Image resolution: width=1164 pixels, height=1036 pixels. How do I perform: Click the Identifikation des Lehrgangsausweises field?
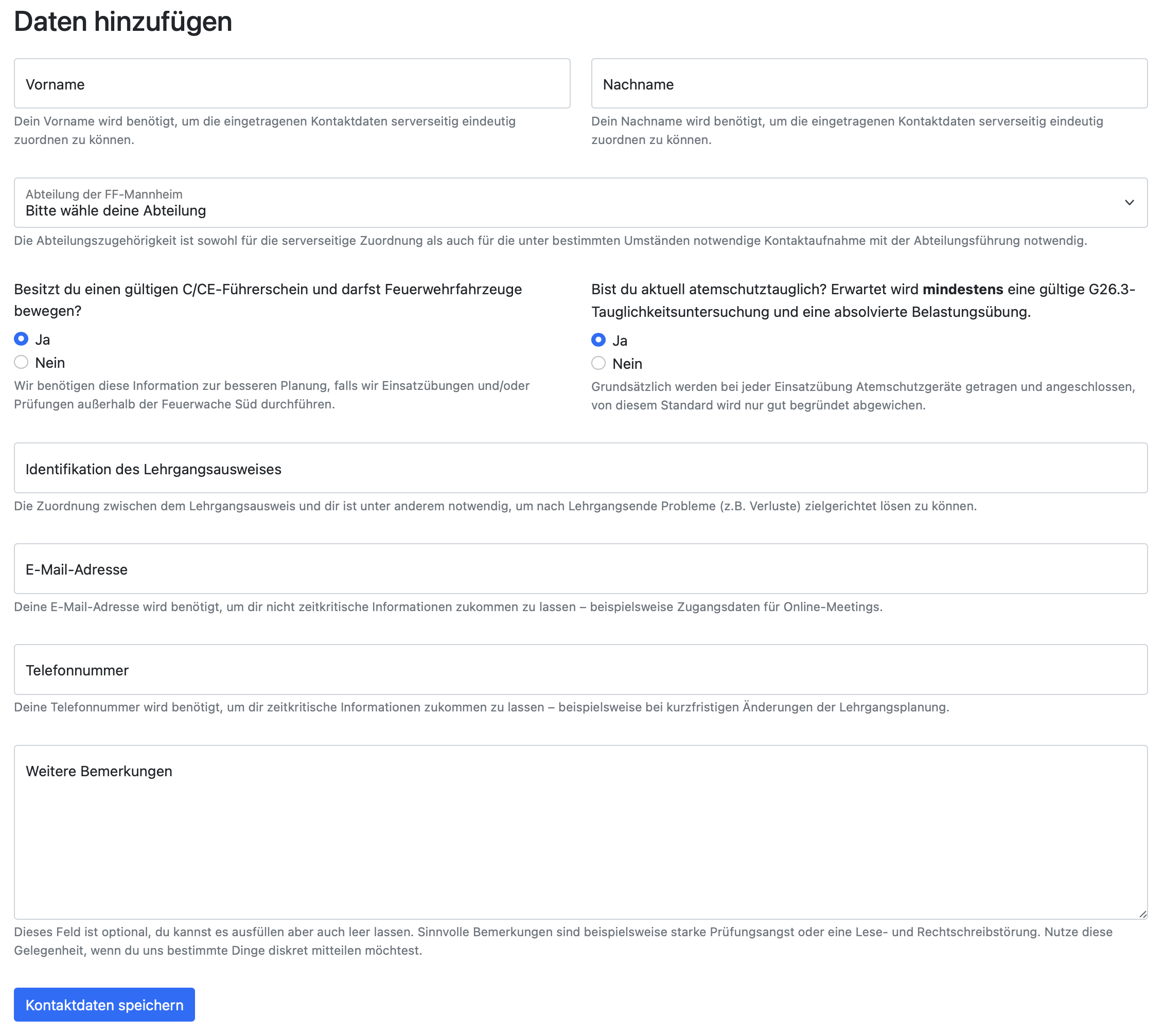coord(580,468)
